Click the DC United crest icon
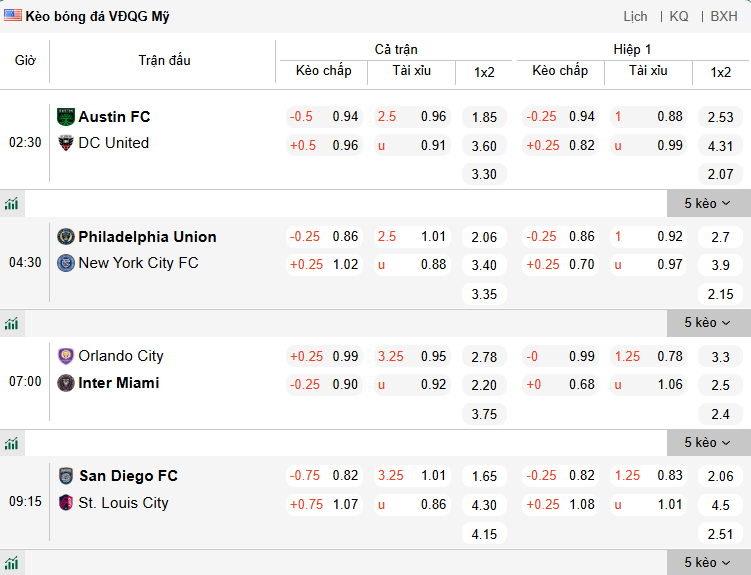Image resolution: width=751 pixels, height=575 pixels. point(66,143)
